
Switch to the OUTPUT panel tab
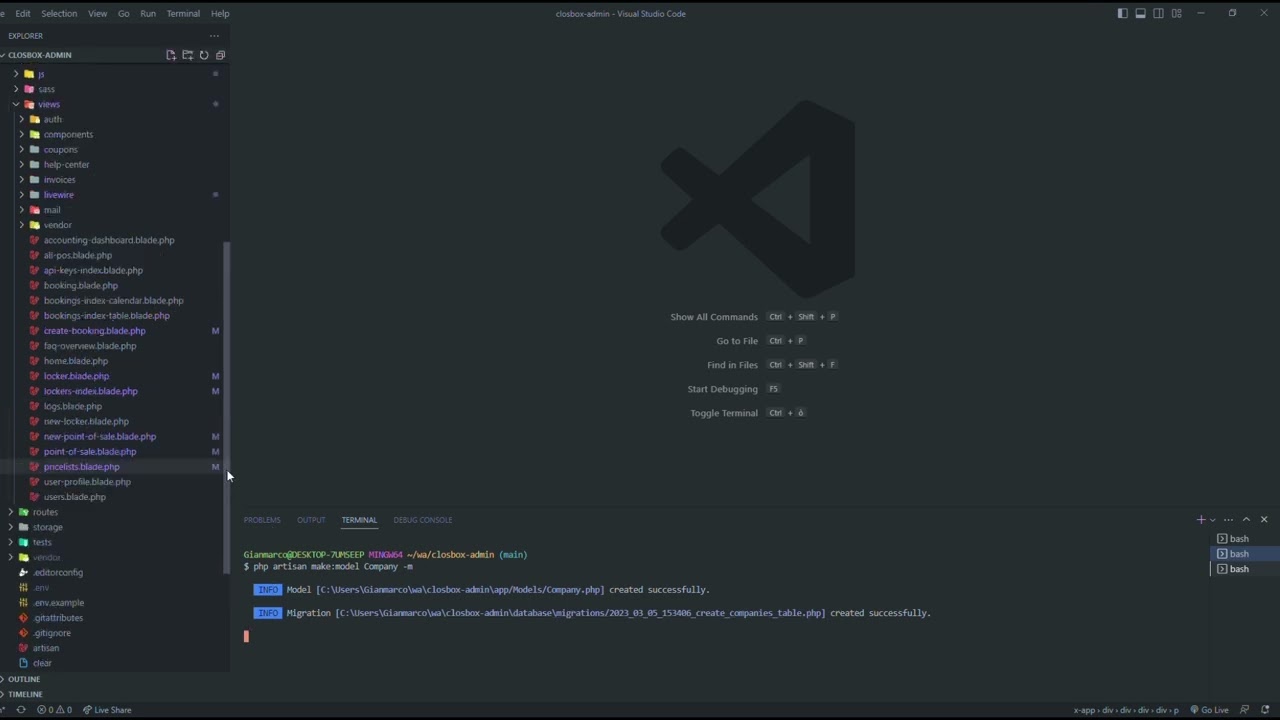[x=311, y=520]
